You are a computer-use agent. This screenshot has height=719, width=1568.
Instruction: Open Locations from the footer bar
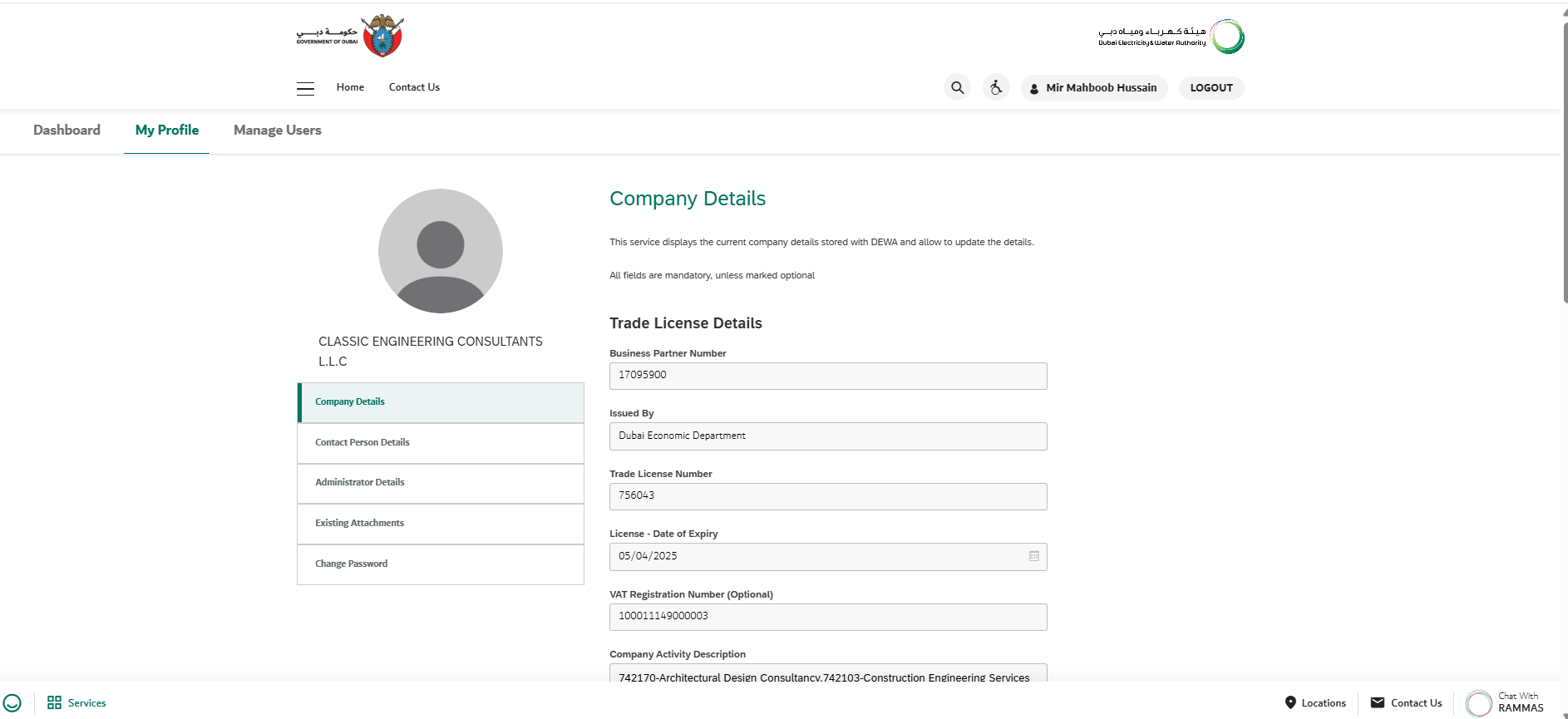(1314, 703)
